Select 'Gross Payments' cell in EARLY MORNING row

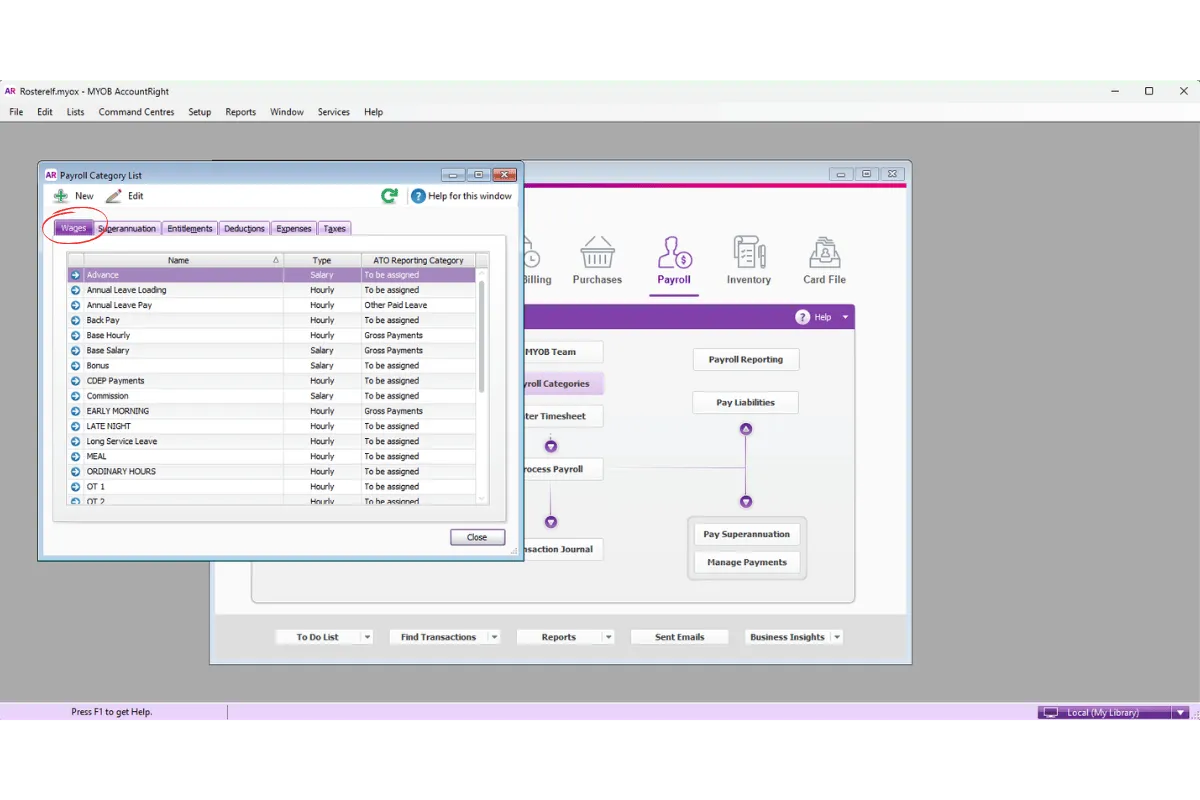tap(418, 411)
